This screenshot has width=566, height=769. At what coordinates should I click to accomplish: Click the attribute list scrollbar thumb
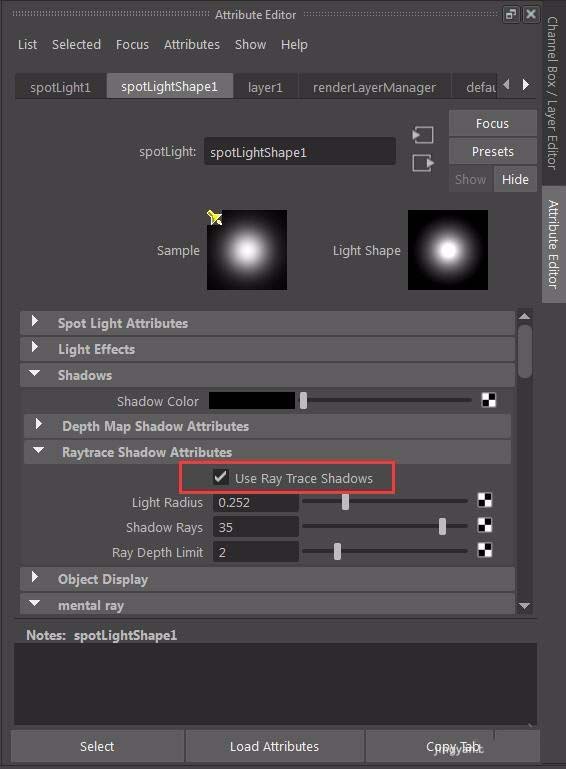tap(525, 351)
